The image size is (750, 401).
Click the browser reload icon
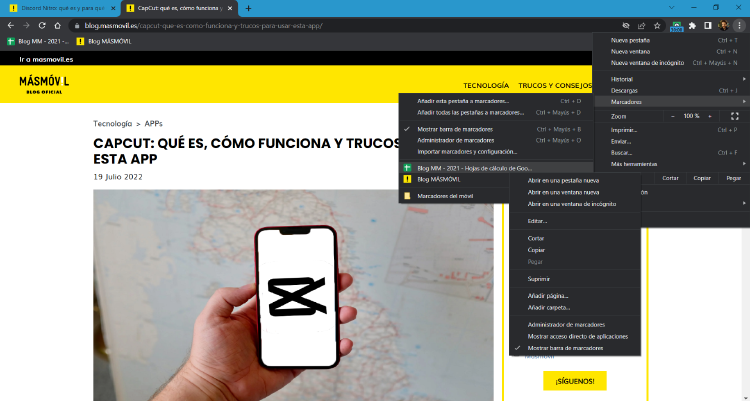[42, 25]
